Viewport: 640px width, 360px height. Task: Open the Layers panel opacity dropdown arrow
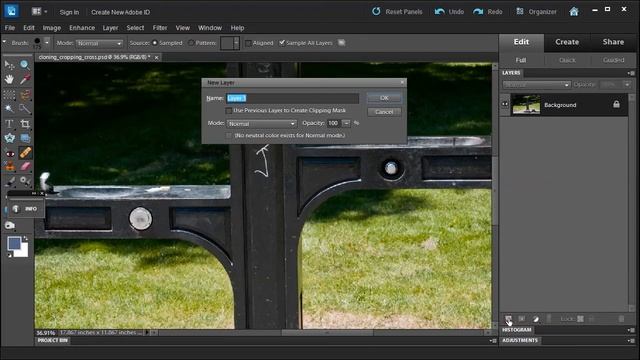pyautogui.click(x=627, y=84)
